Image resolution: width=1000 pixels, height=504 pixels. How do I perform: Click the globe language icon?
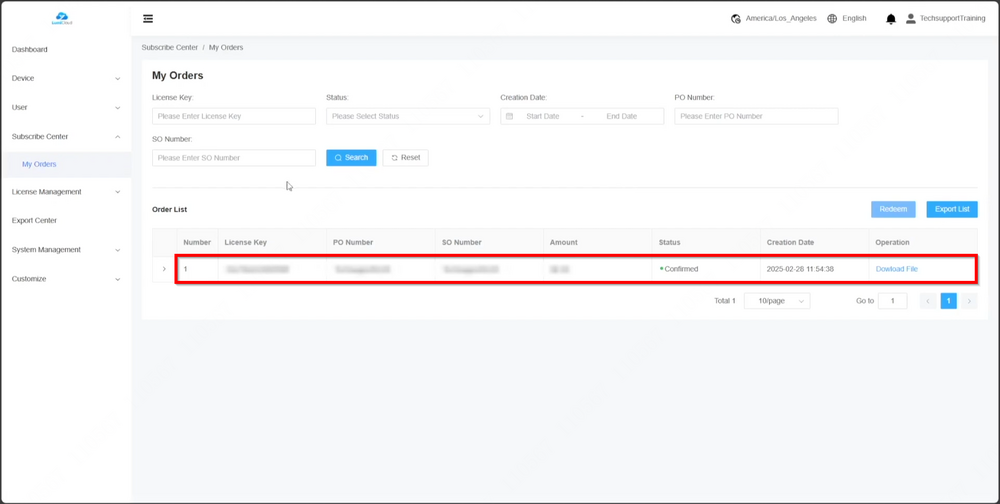coord(832,19)
